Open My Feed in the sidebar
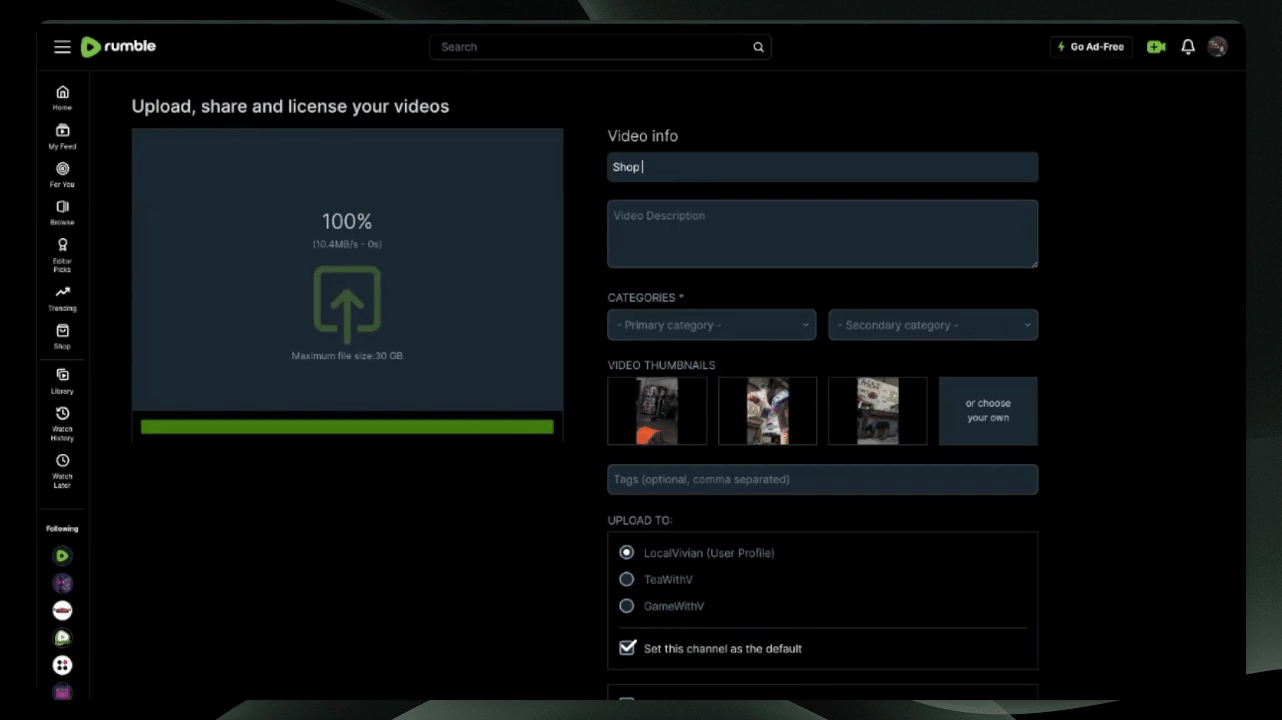The height and width of the screenshot is (720, 1282). tap(62, 136)
